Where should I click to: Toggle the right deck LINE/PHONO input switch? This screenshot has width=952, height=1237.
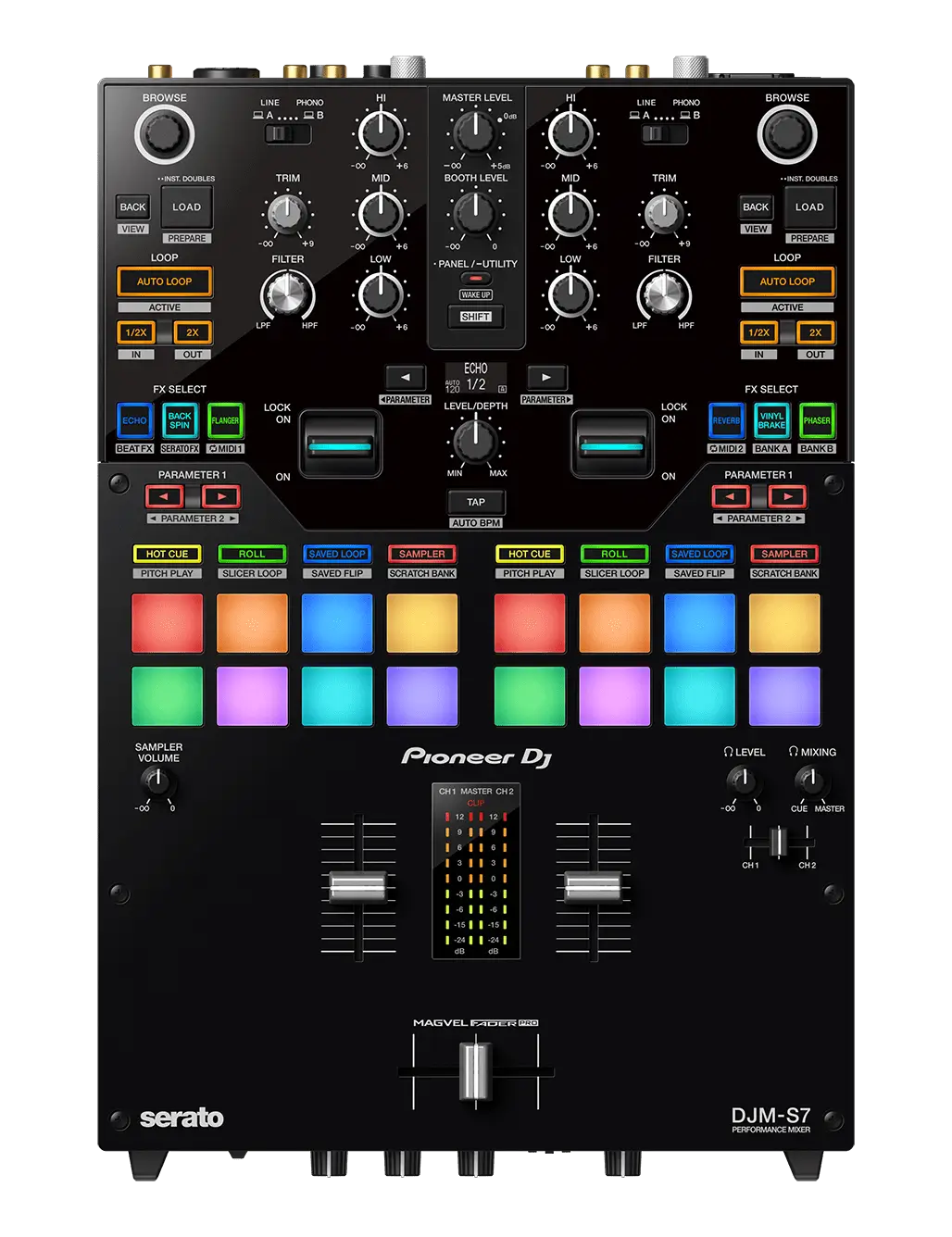click(x=664, y=134)
